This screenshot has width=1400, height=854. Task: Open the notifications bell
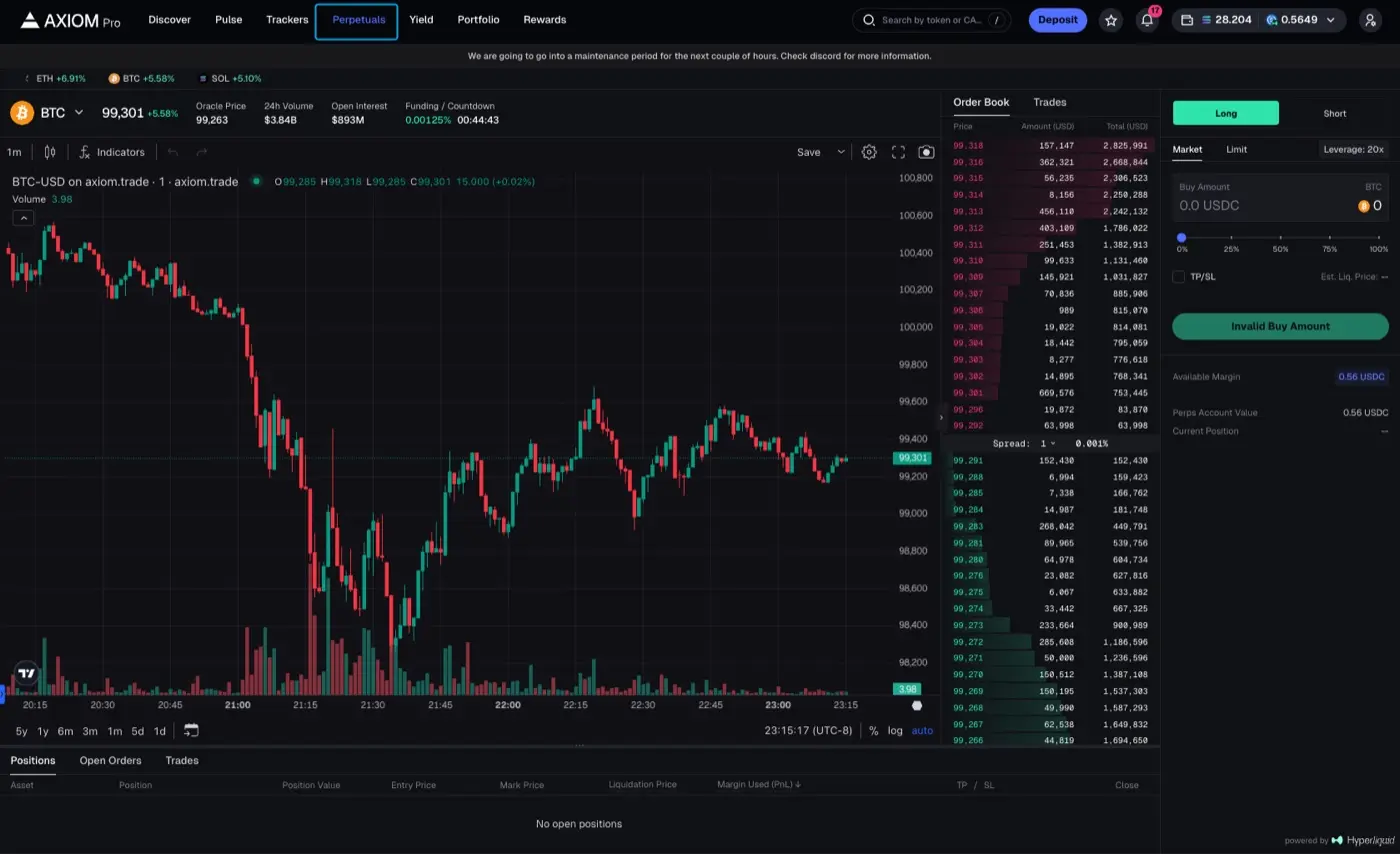1147,20
